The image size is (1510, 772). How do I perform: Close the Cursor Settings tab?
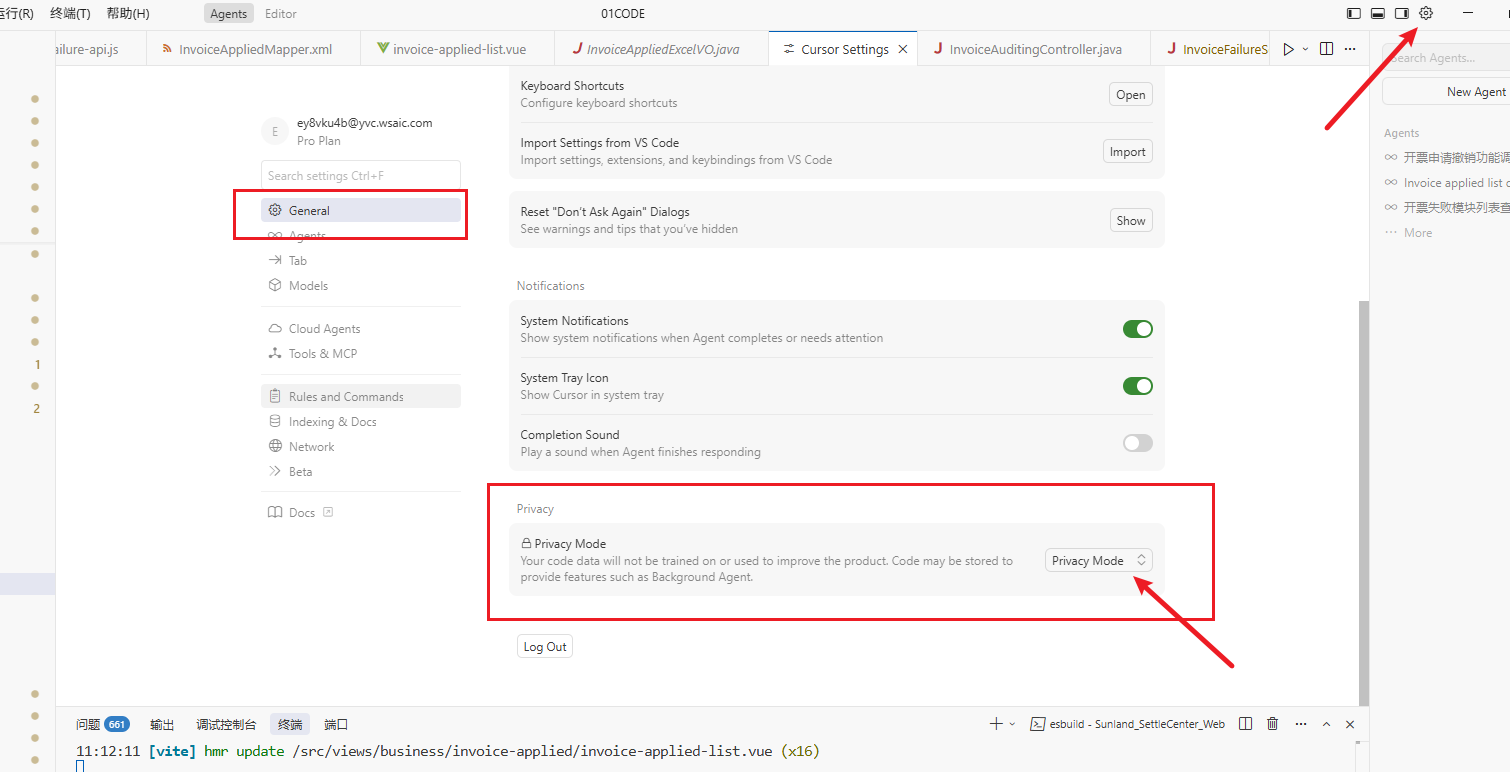click(903, 49)
